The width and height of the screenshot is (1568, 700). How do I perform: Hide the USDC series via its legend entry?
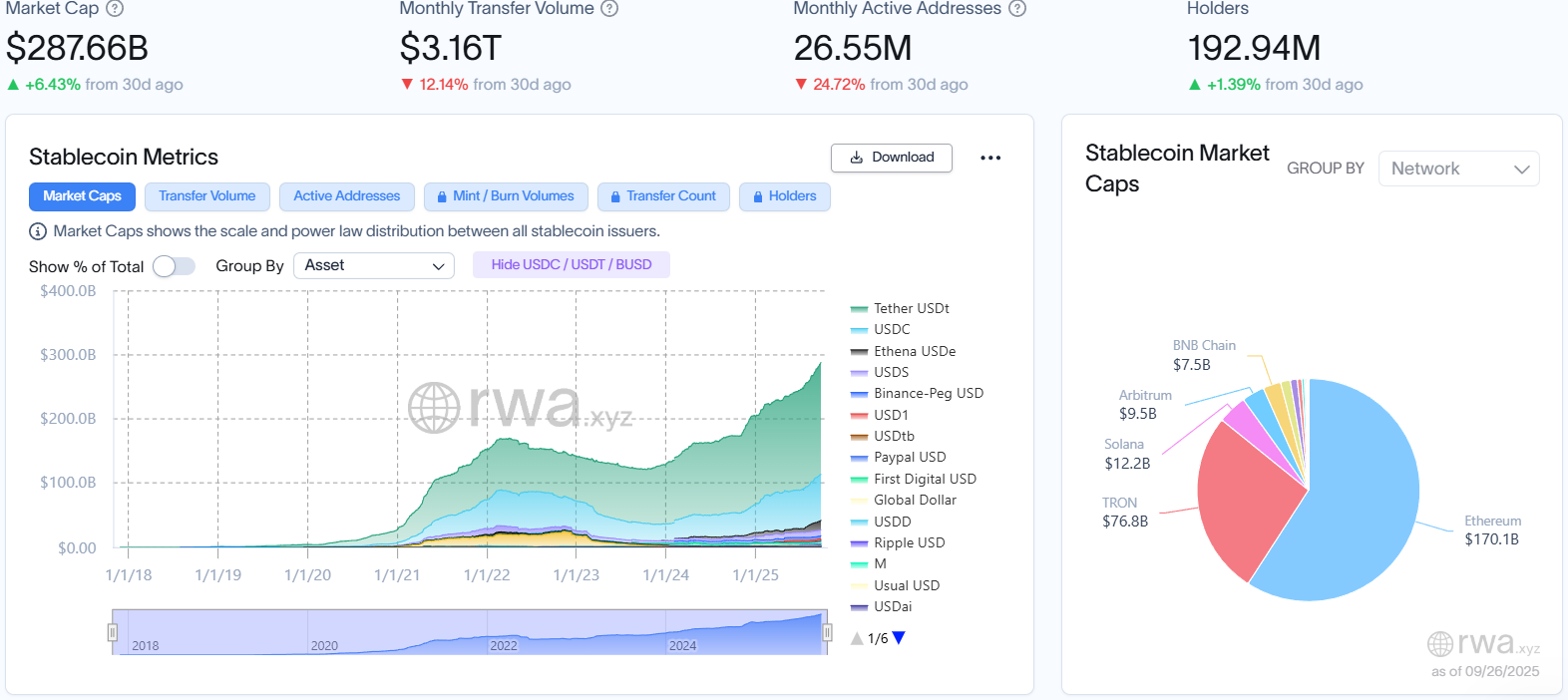880,330
